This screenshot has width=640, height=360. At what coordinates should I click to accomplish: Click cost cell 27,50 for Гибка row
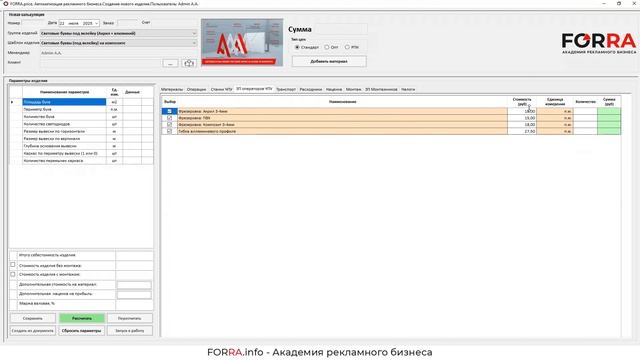click(522, 131)
